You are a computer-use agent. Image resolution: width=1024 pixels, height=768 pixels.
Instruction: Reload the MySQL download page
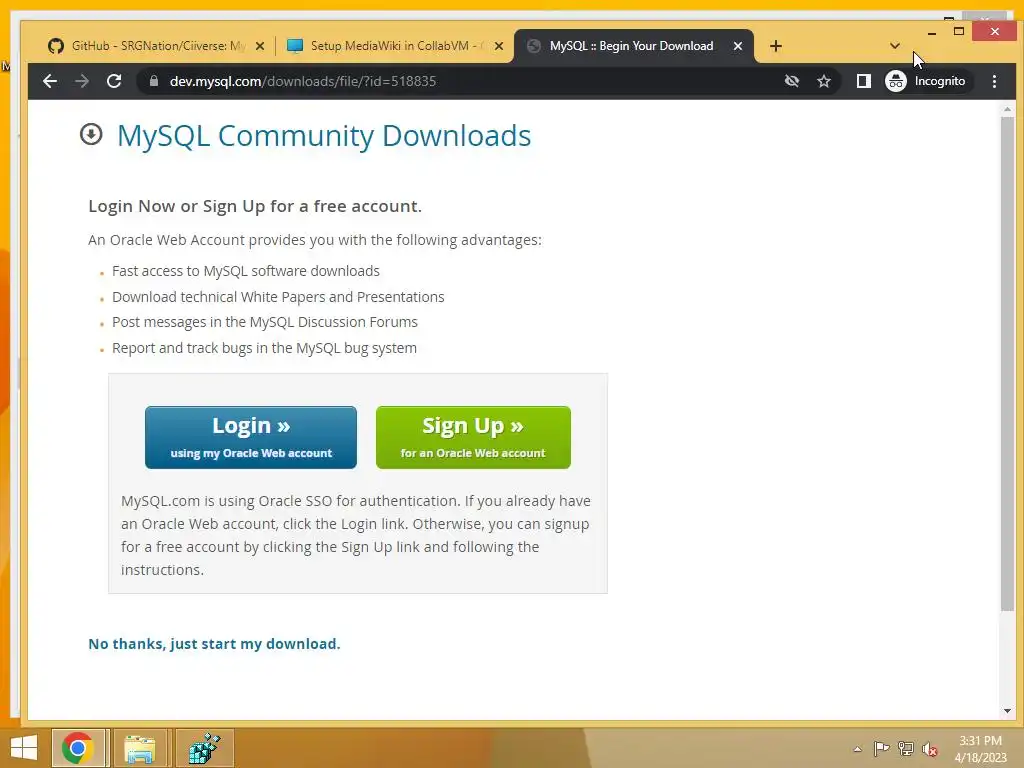click(x=114, y=81)
